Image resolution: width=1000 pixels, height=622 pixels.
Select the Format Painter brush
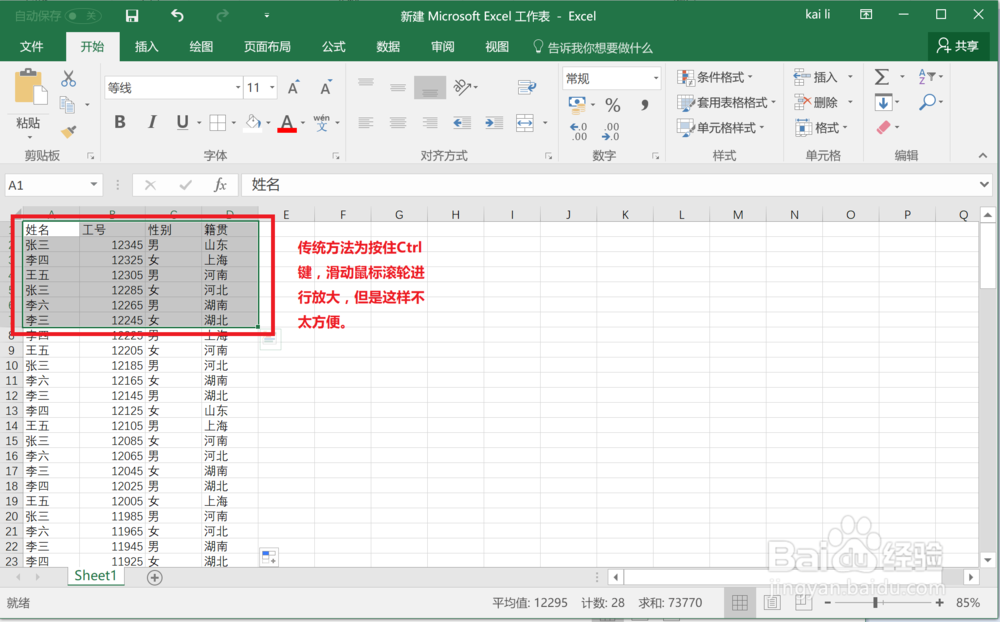68,131
